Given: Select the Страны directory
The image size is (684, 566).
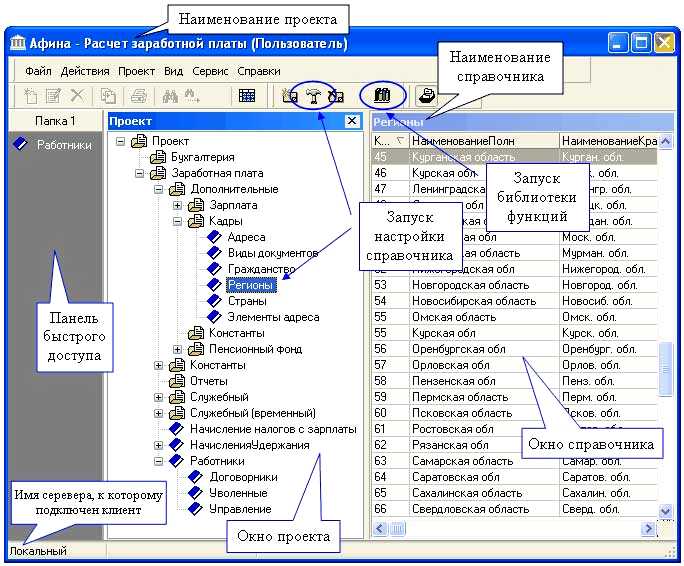Looking at the screenshot, I should click(x=247, y=301).
